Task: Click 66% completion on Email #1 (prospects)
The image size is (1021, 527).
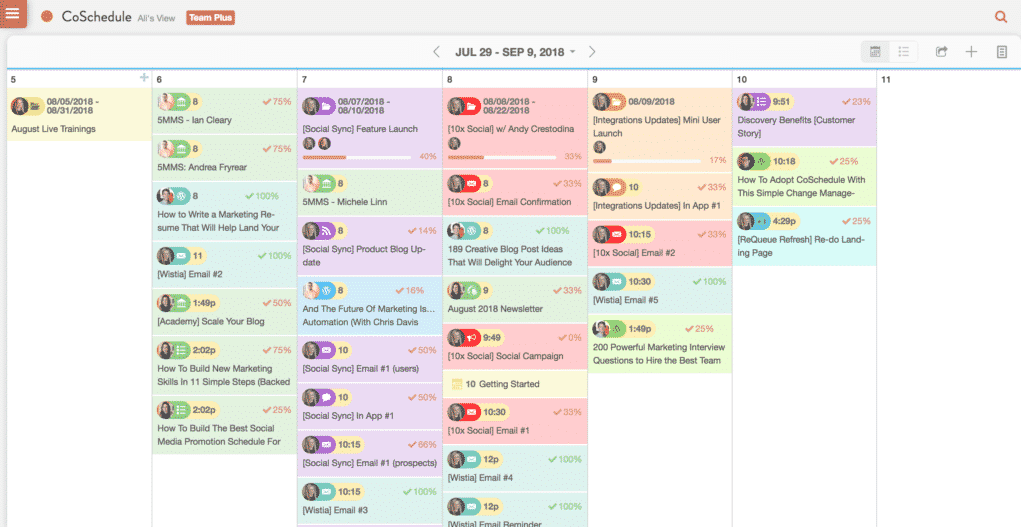Action: pyautogui.click(x=423, y=444)
